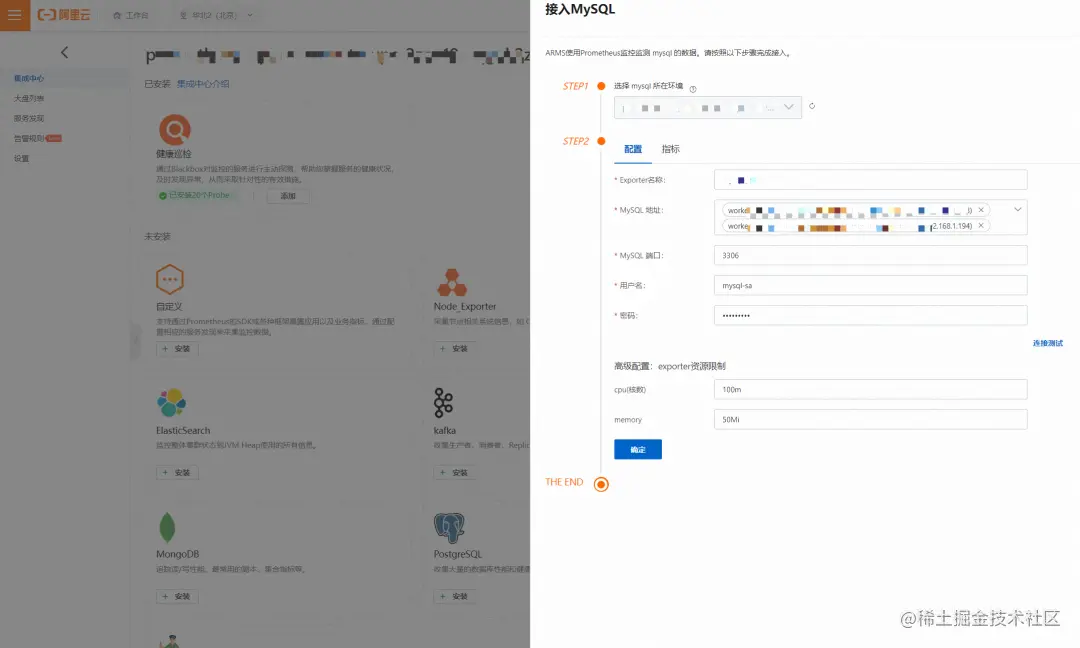Screen dimensions: 1080x648
Task: Open 设置 in the sidebar
Action: (21, 158)
